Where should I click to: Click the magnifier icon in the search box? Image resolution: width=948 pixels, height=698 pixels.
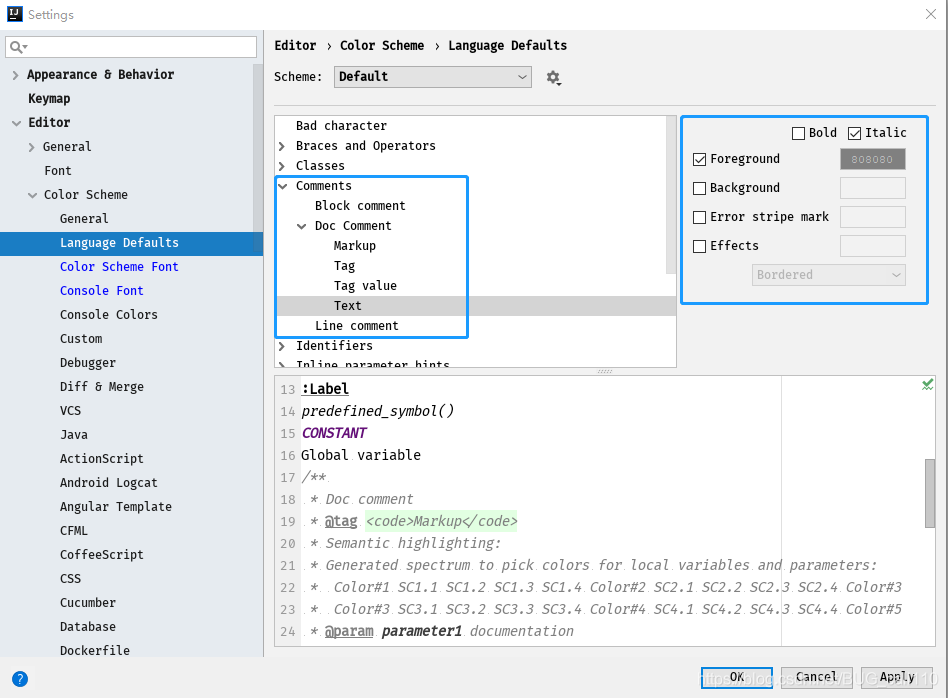18,46
